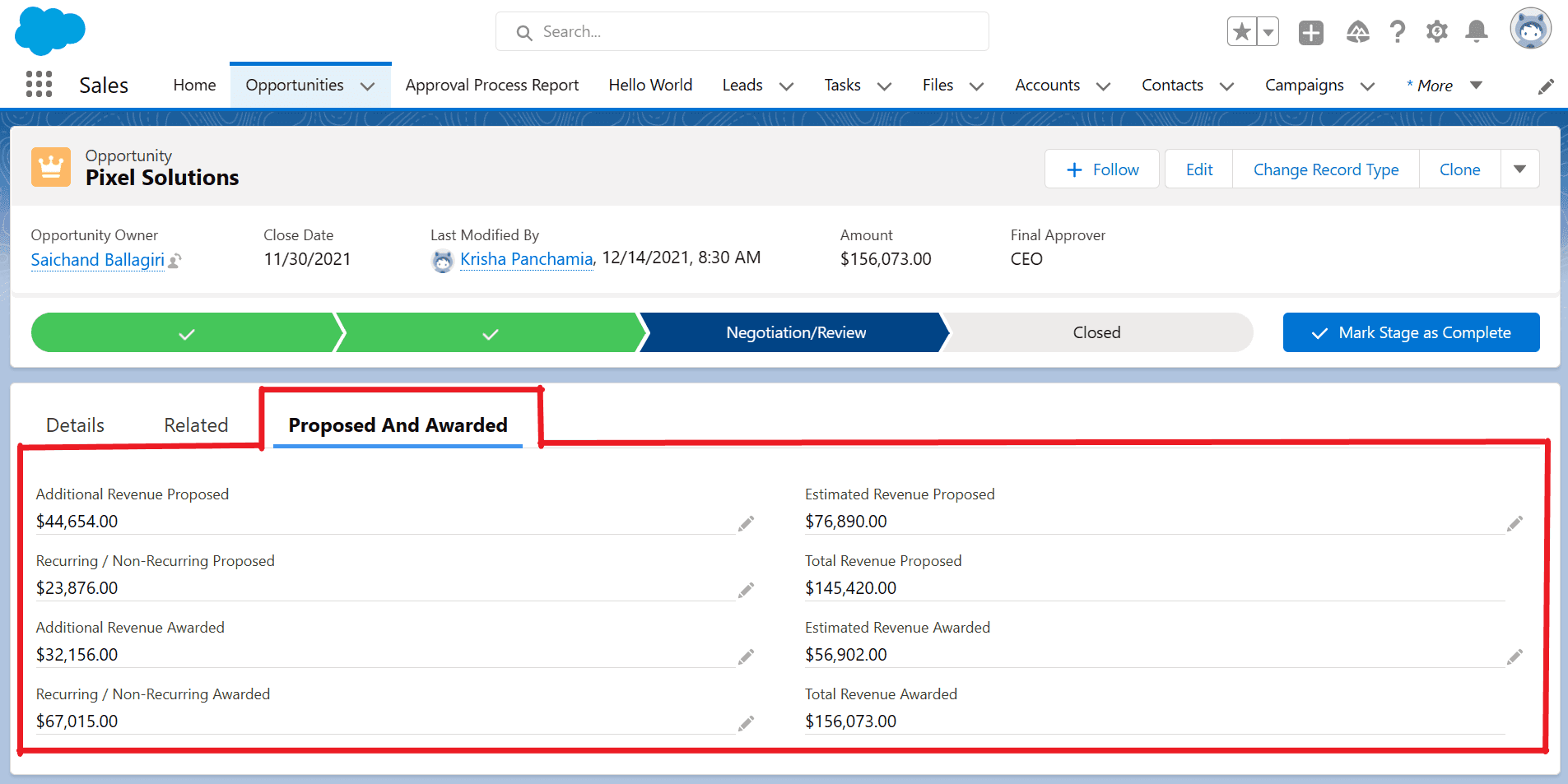Screen dimensions: 1568x784
Task: Open the Help question mark icon
Action: coord(1397,32)
